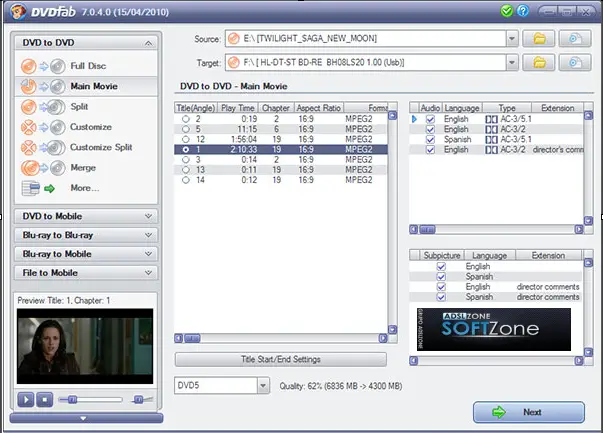Click title list horizontal scrollbar thumb
This screenshot has width=603, height=433.
point(192,338)
